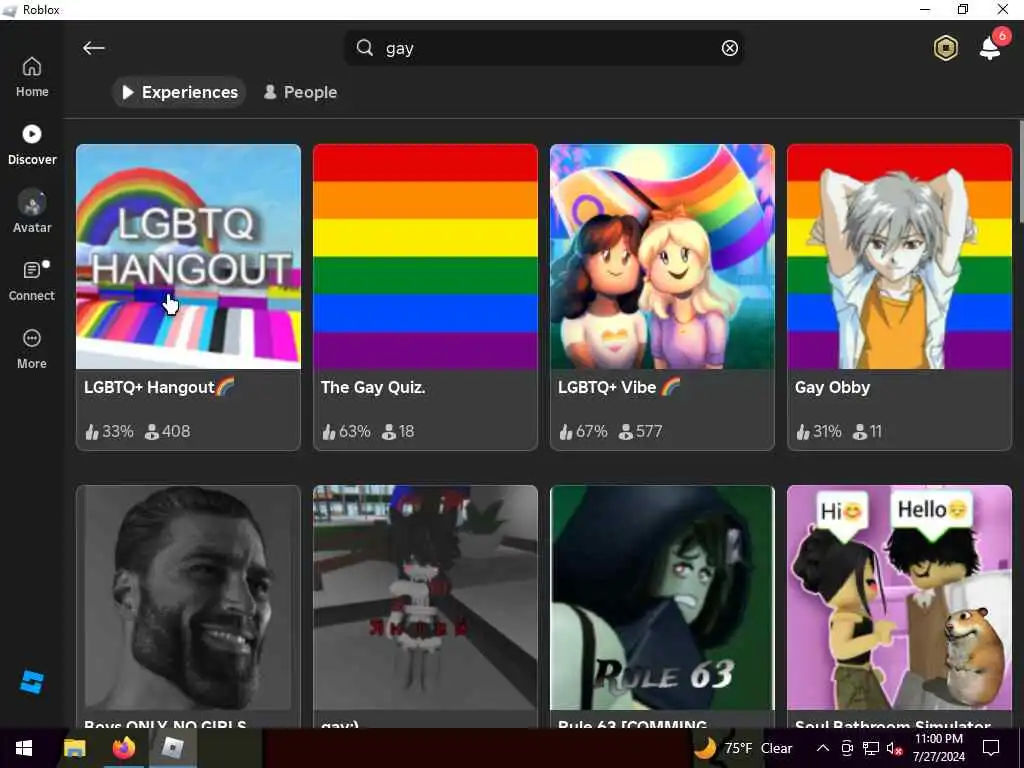Image resolution: width=1024 pixels, height=768 pixels.
Task: Open the clock showing 11:00 PM
Action: pos(938,748)
